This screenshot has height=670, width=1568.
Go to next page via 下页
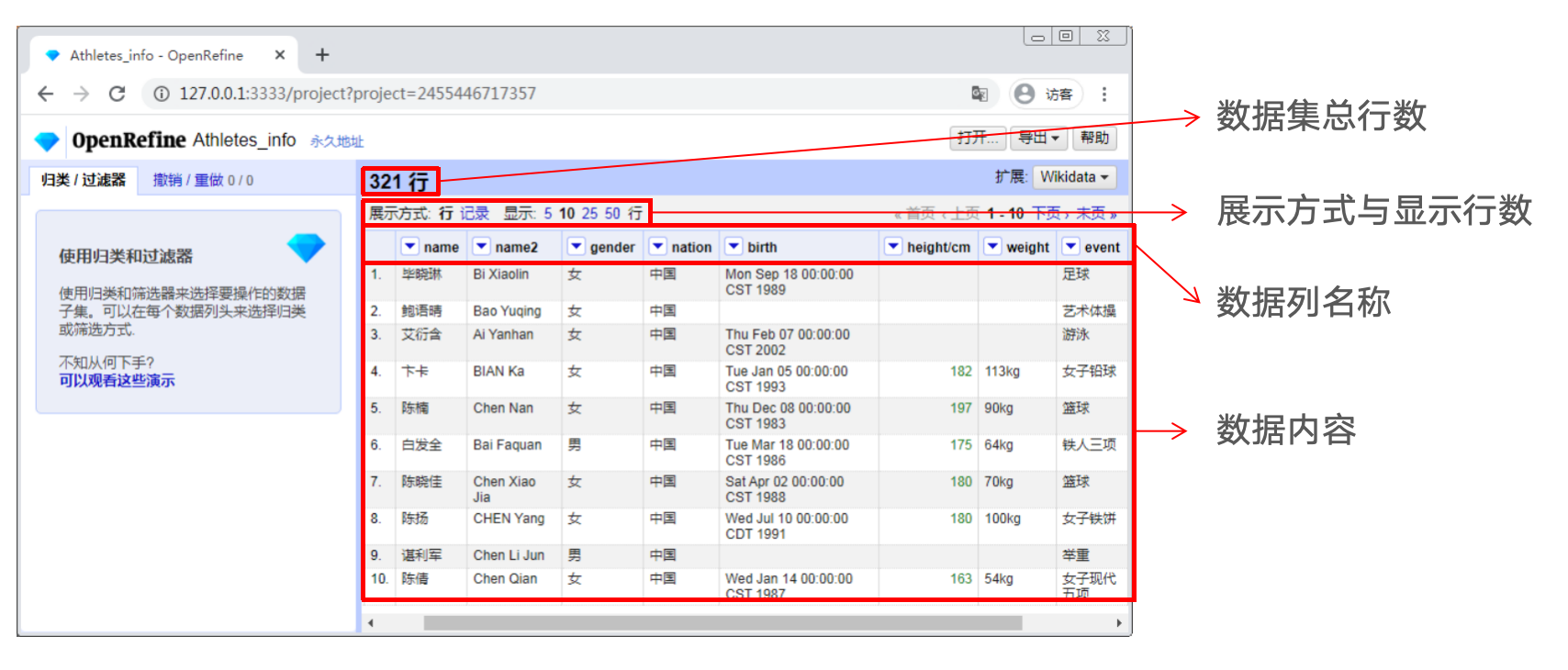pos(1050,213)
